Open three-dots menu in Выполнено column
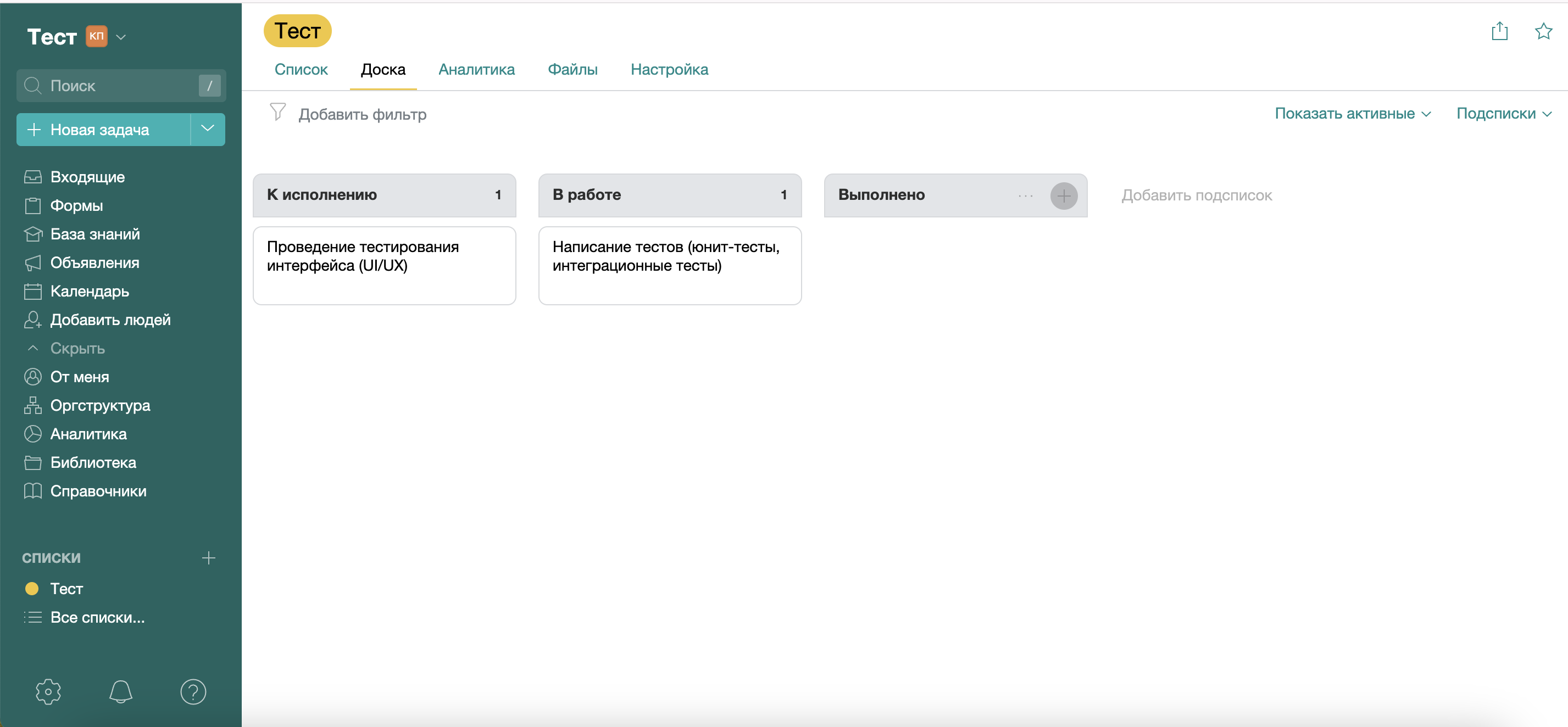This screenshot has height=727, width=1568. click(1025, 196)
